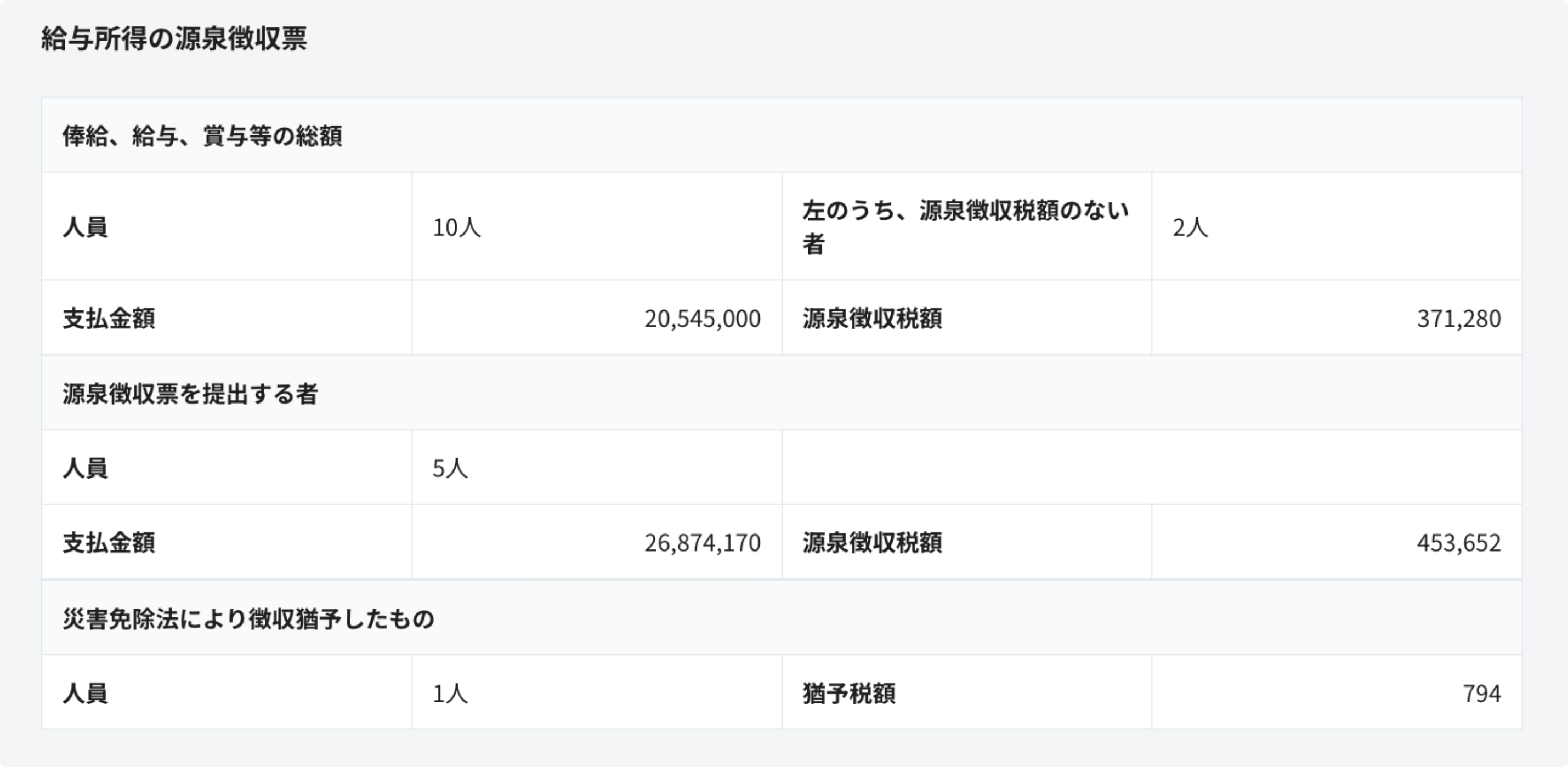Click the 5人 headcount value
Screen dimensions: 1568x767
450,468
